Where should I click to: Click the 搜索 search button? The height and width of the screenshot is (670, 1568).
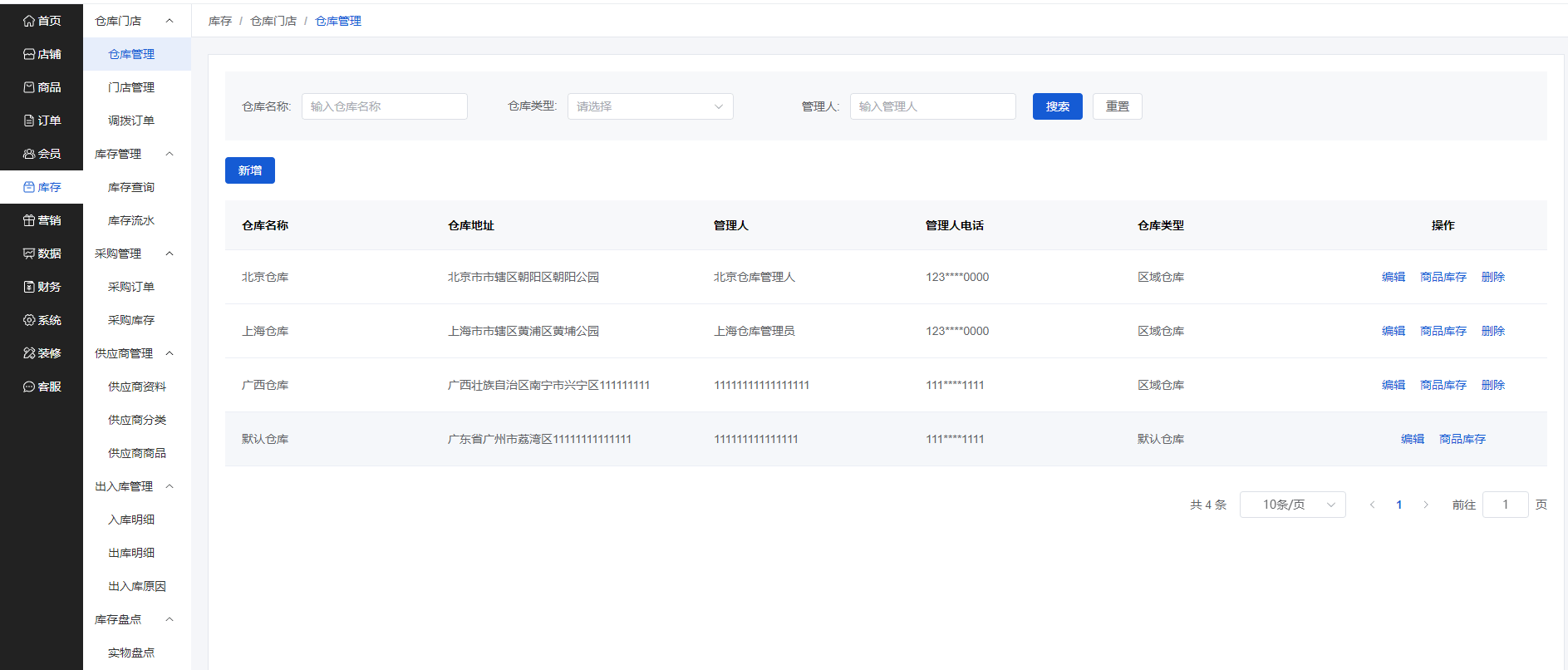[x=1058, y=106]
